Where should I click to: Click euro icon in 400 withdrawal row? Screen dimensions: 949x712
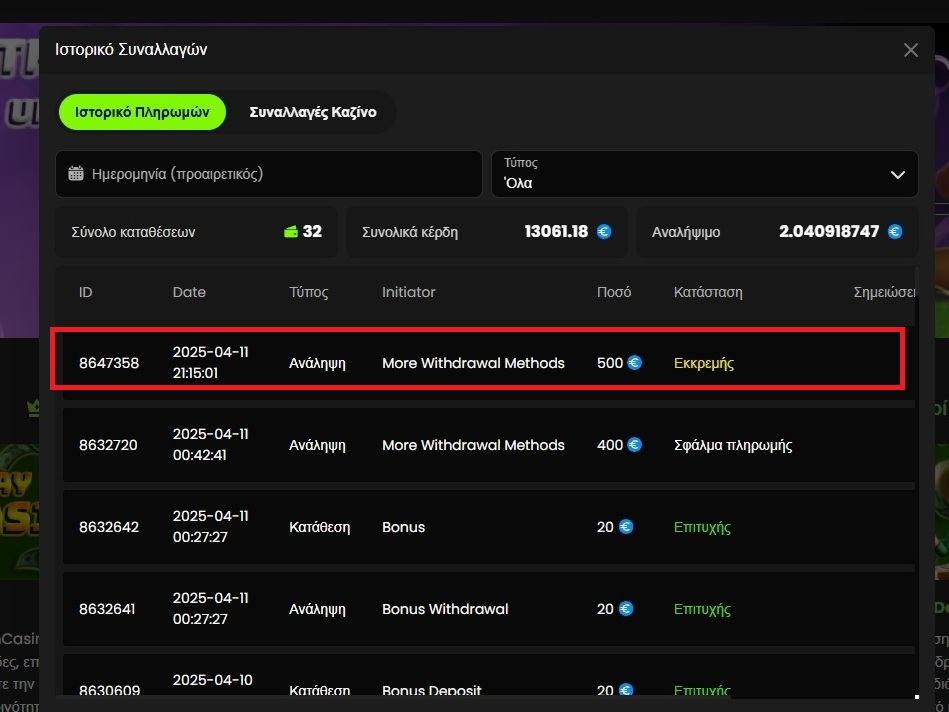pyautogui.click(x=634, y=445)
